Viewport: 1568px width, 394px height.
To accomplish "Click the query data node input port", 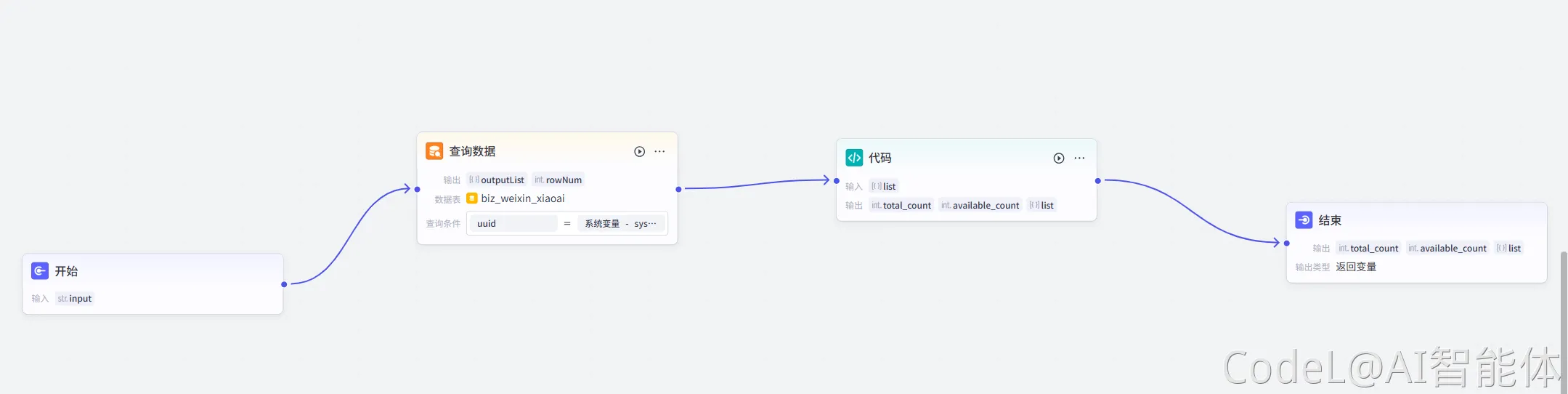I will 417,189.
